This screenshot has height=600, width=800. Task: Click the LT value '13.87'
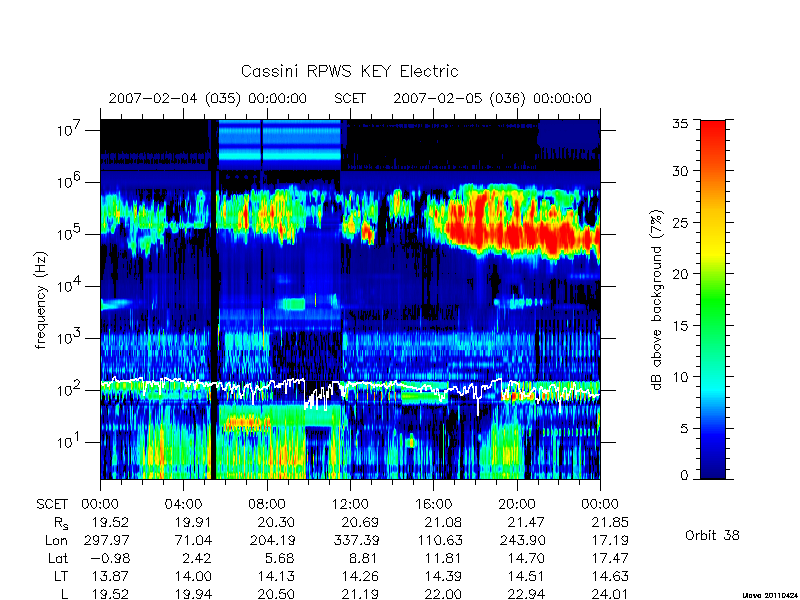(110, 576)
